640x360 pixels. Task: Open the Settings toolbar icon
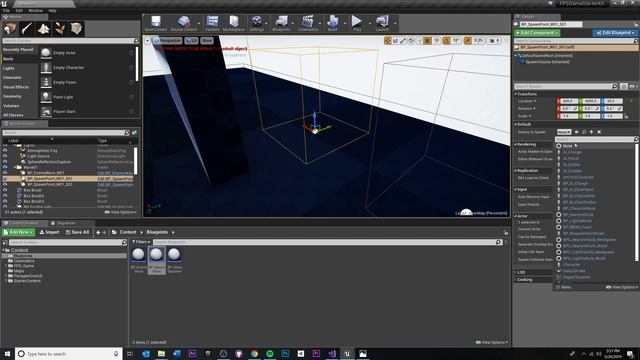[257, 23]
